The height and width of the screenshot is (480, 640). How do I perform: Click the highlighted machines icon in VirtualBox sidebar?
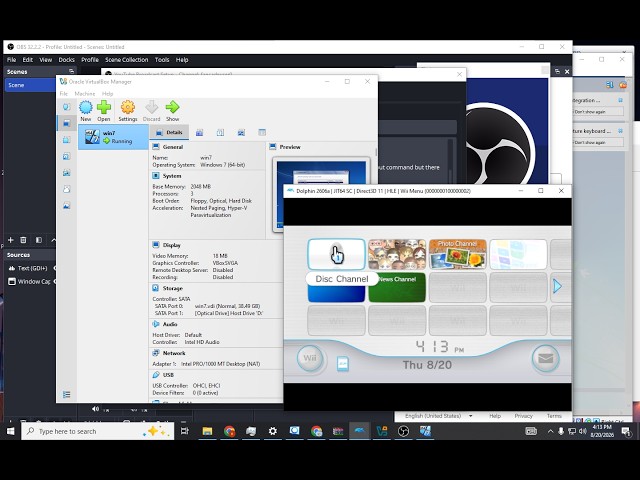pyautogui.click(x=67, y=123)
